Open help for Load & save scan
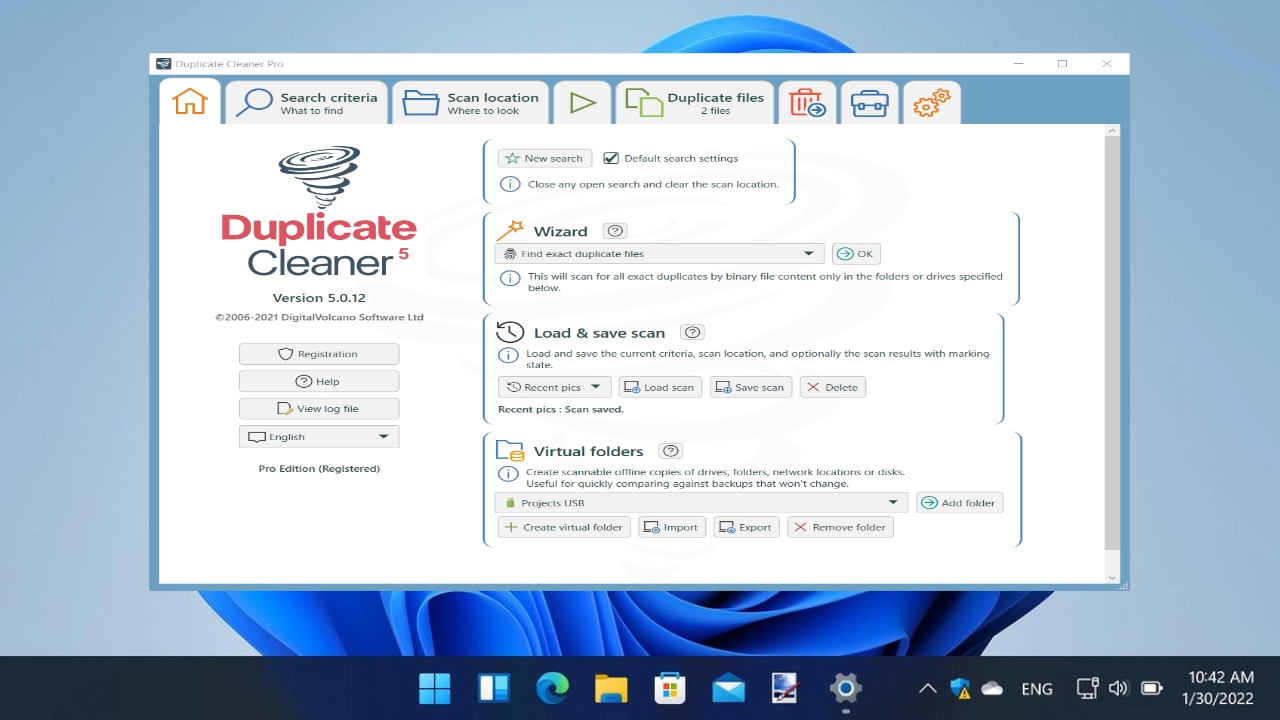 pos(692,332)
